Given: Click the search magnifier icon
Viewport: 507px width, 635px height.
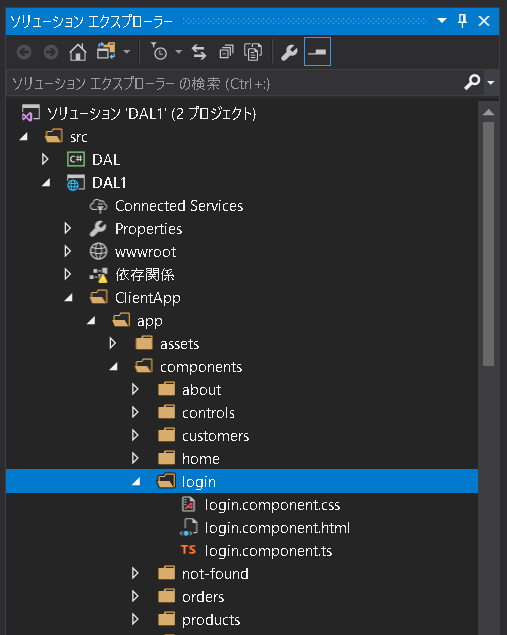Looking at the screenshot, I should click(x=472, y=82).
